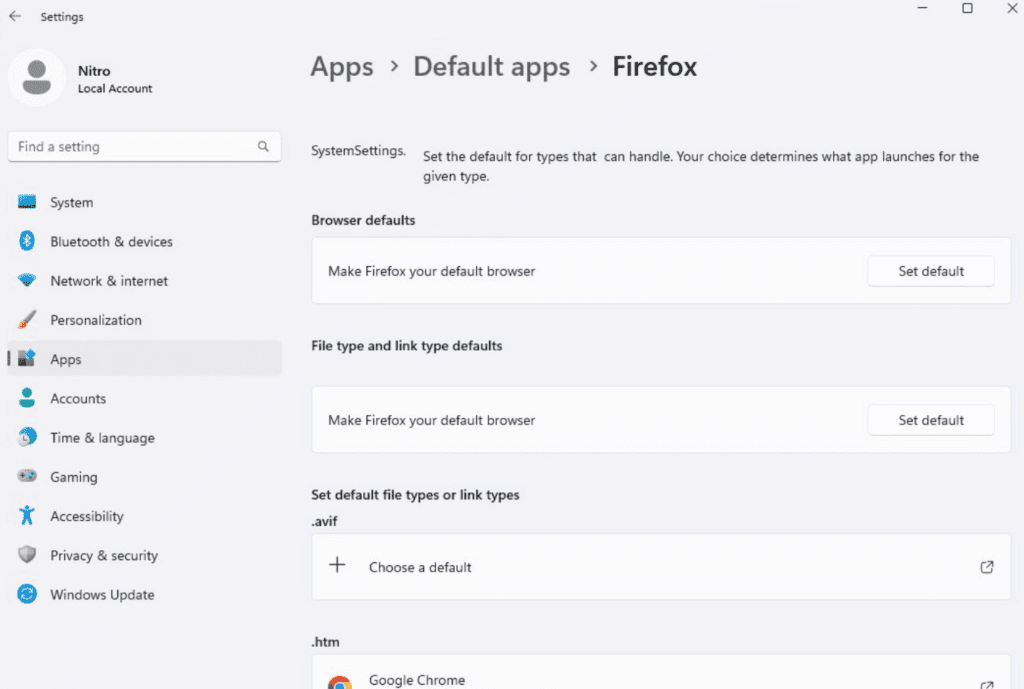
Task: Select the Apps icon in sidebar
Action: [x=27, y=358]
